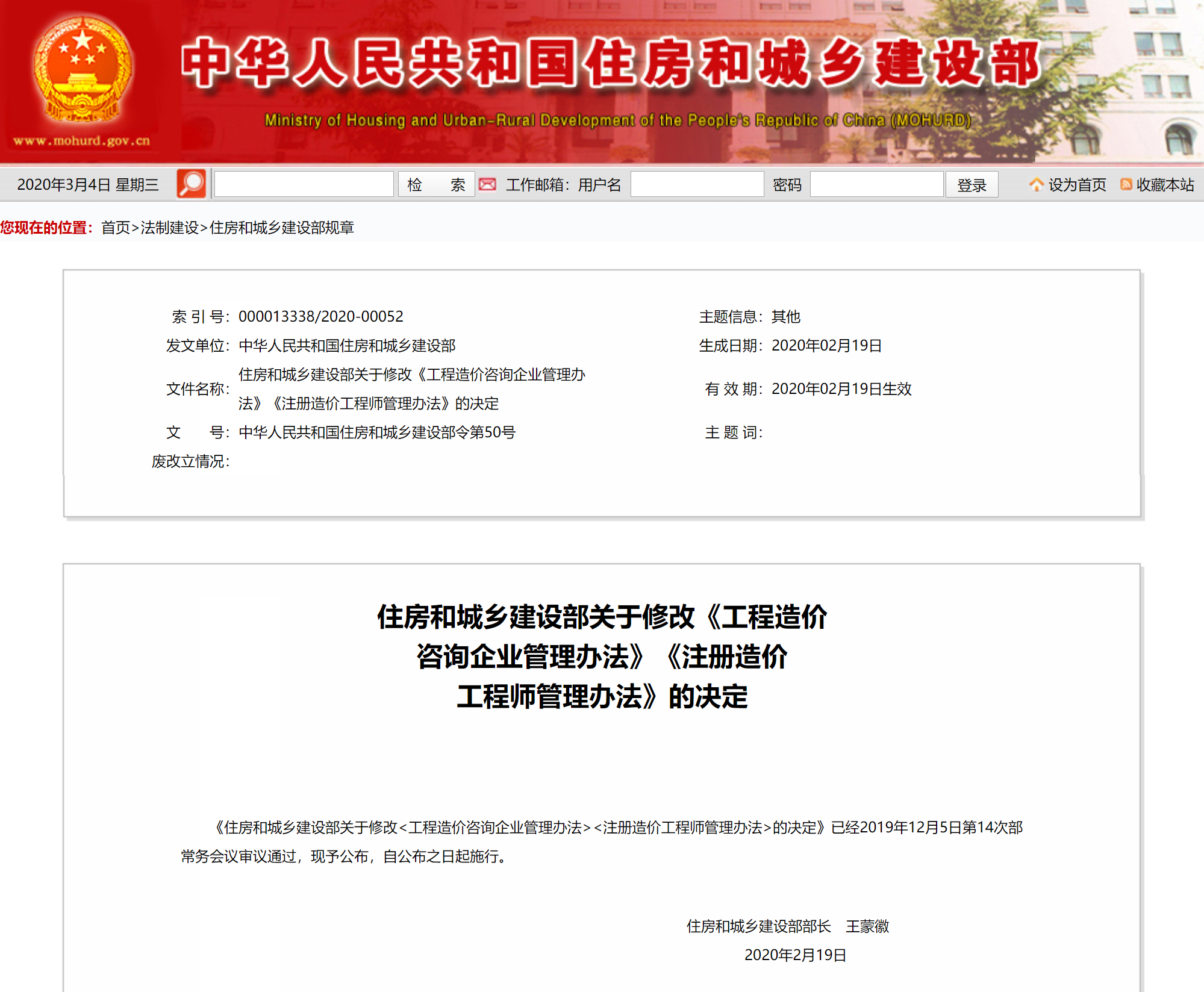Click the www.mohurd.gov.cn site address

click(x=82, y=141)
